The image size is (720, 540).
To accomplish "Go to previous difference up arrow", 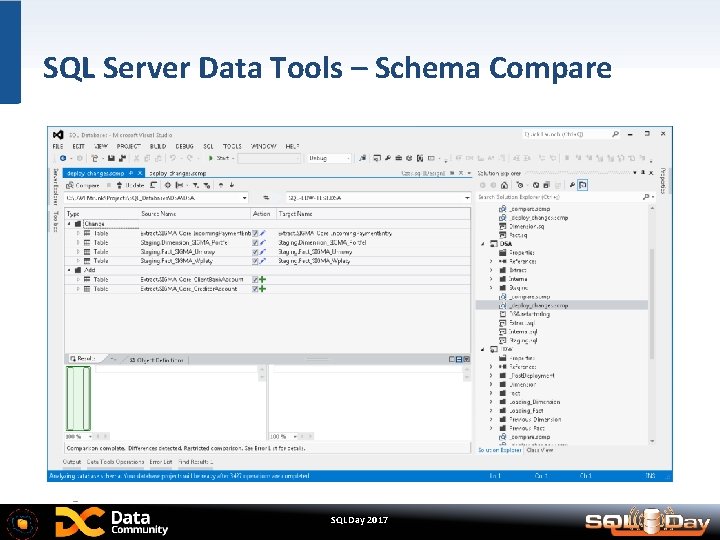I will click(x=221, y=185).
